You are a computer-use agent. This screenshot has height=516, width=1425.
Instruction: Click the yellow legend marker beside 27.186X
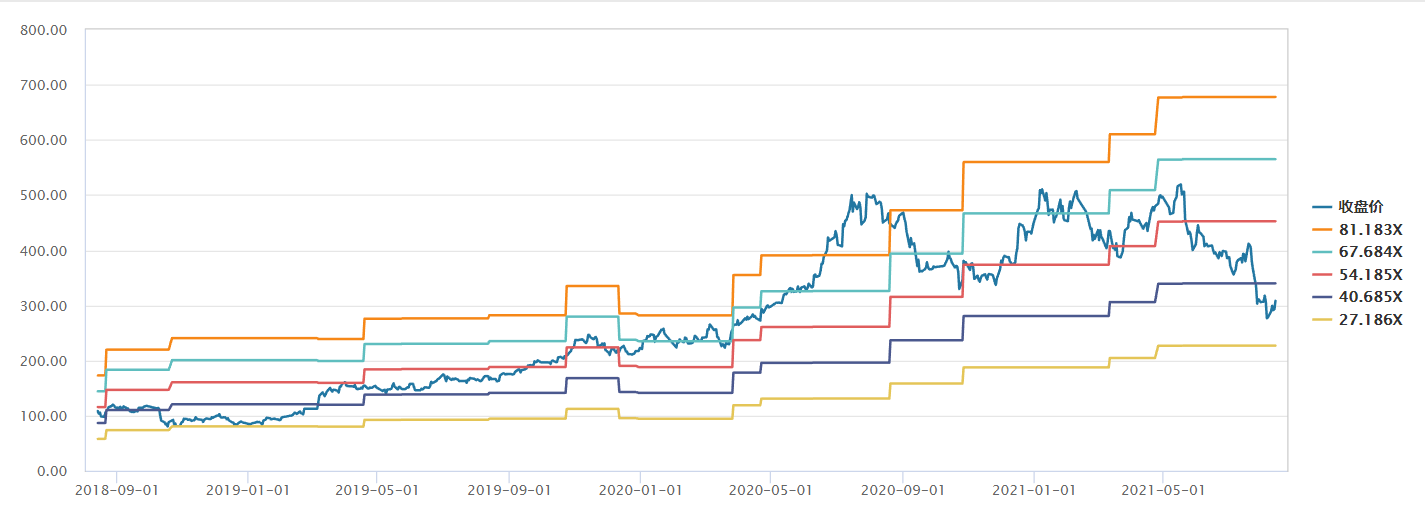[1322, 320]
